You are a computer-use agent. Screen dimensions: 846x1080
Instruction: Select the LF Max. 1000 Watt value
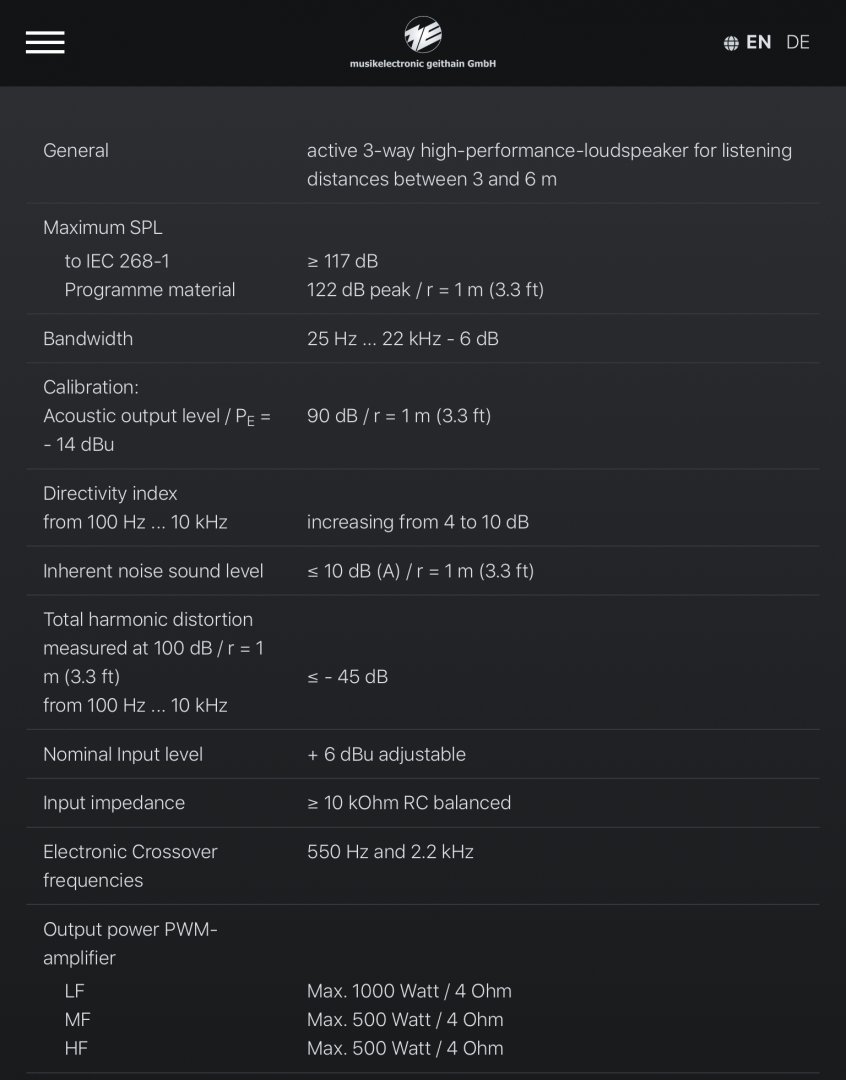(x=409, y=990)
